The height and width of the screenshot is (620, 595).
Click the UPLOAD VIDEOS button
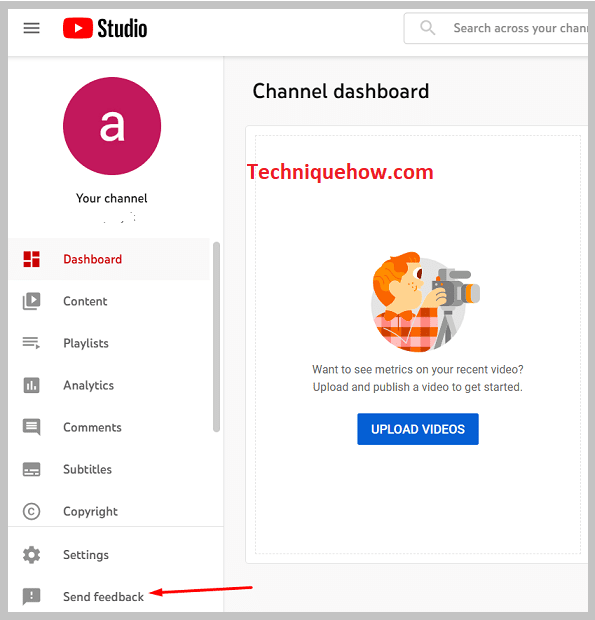click(x=418, y=429)
